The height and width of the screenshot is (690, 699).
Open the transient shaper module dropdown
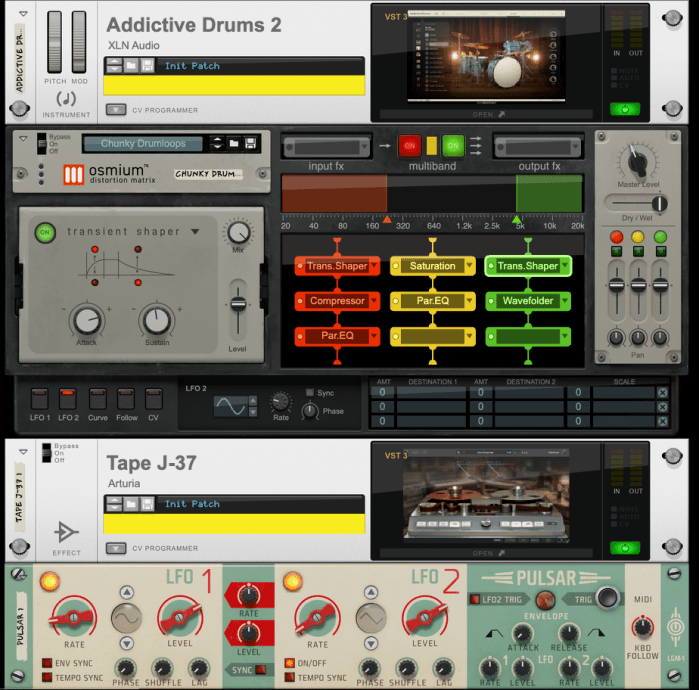pyautogui.click(x=195, y=232)
